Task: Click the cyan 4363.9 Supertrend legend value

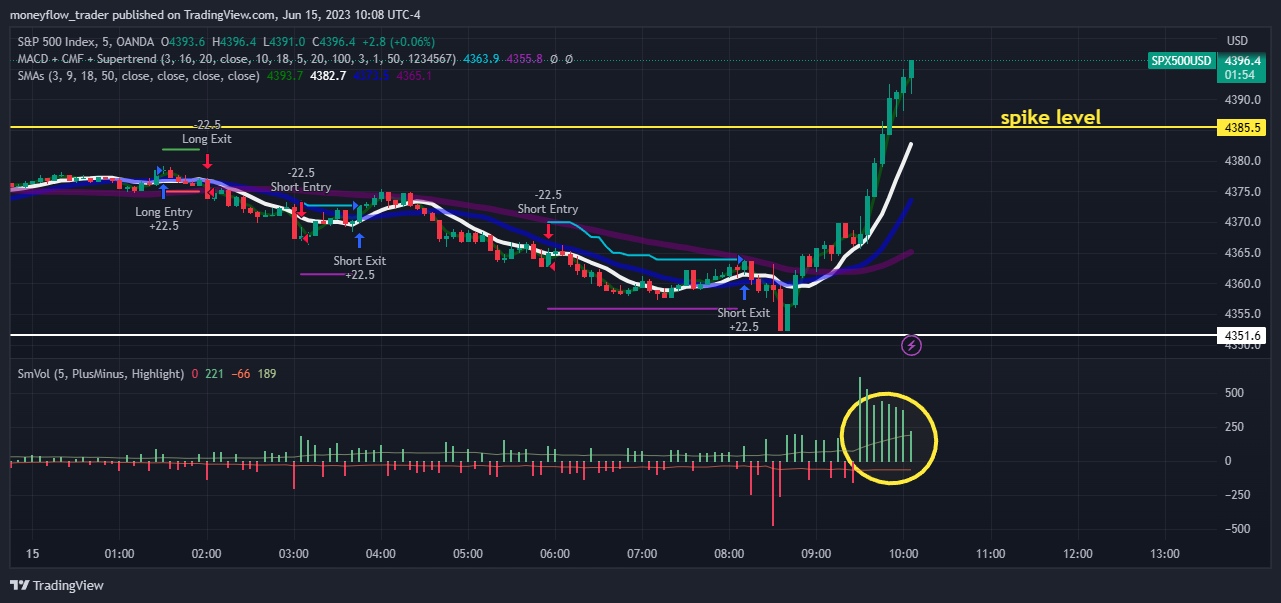Action: click(481, 59)
